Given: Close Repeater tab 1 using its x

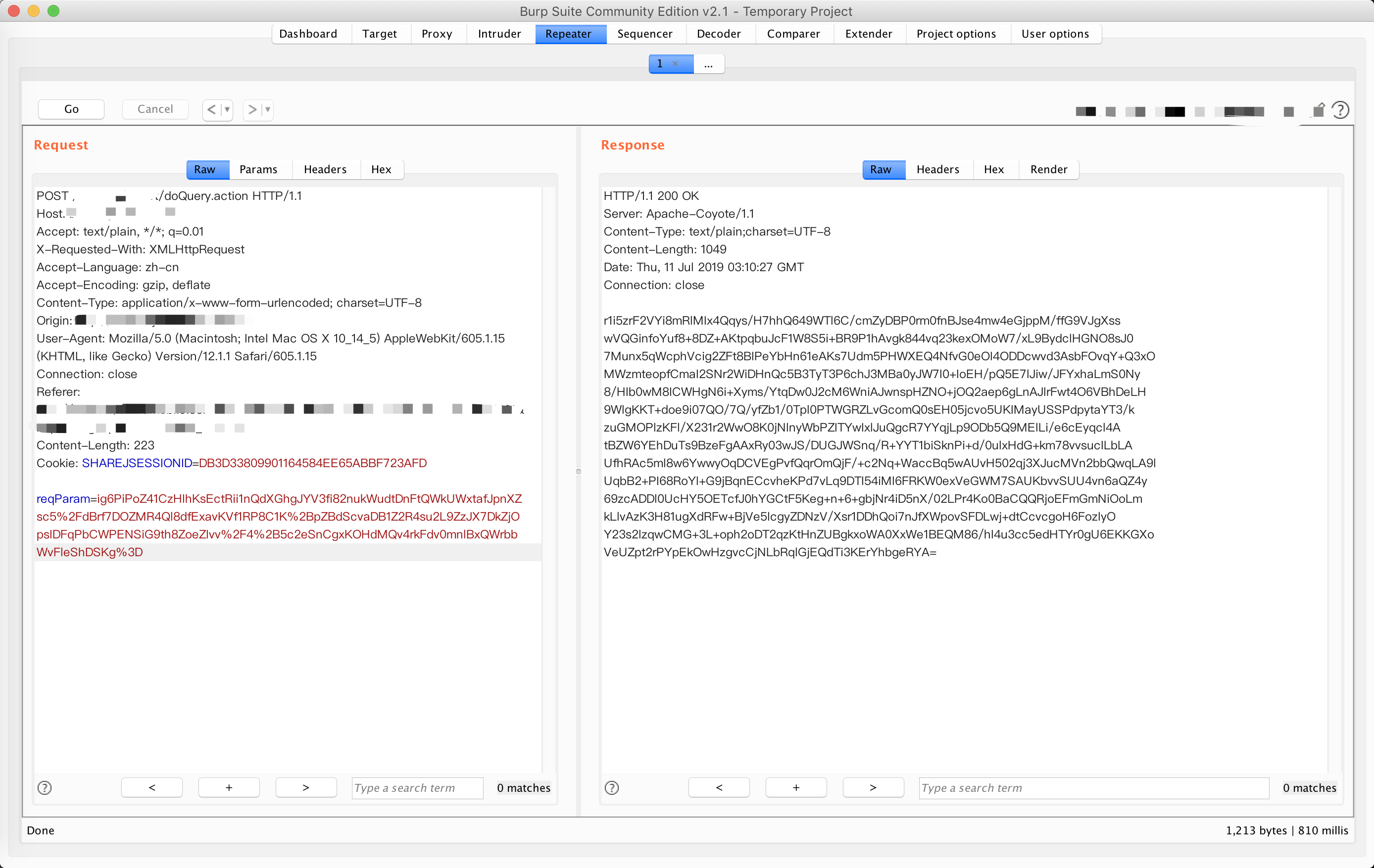Looking at the screenshot, I should [x=676, y=63].
